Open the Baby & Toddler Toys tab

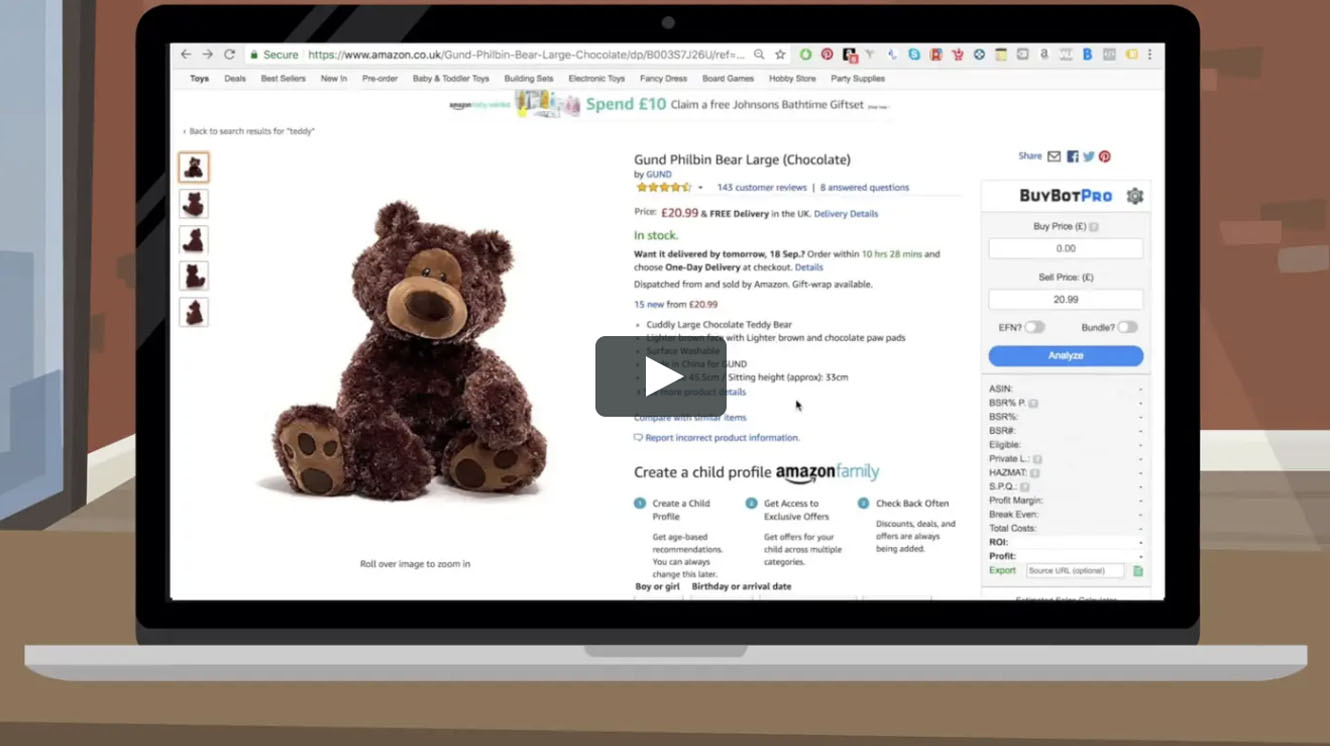tap(451, 78)
